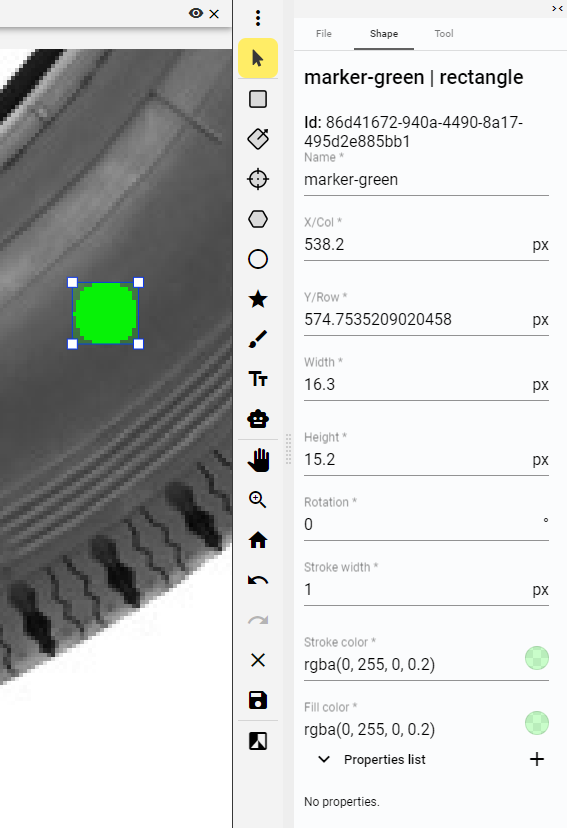Activate the brush tool
This screenshot has height=828, width=567.
[258, 340]
